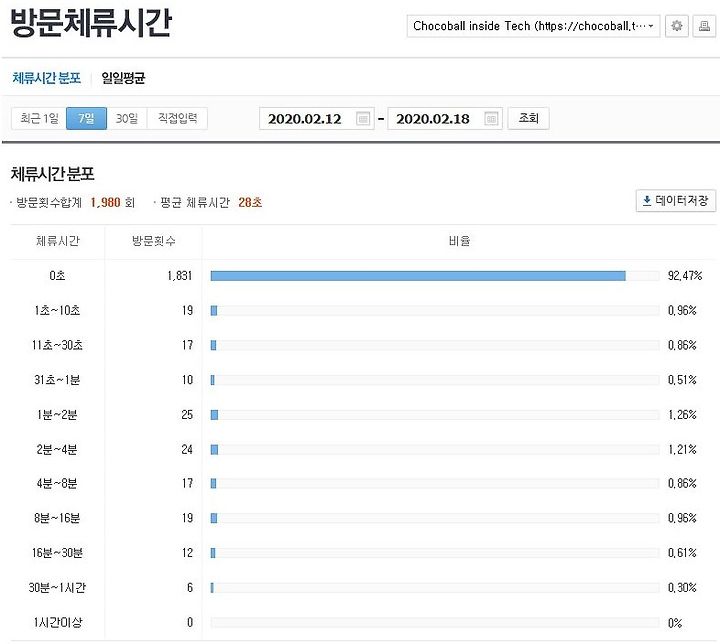The height and width of the screenshot is (644, 720).
Task: Click the print icon button
Action: [704, 26]
